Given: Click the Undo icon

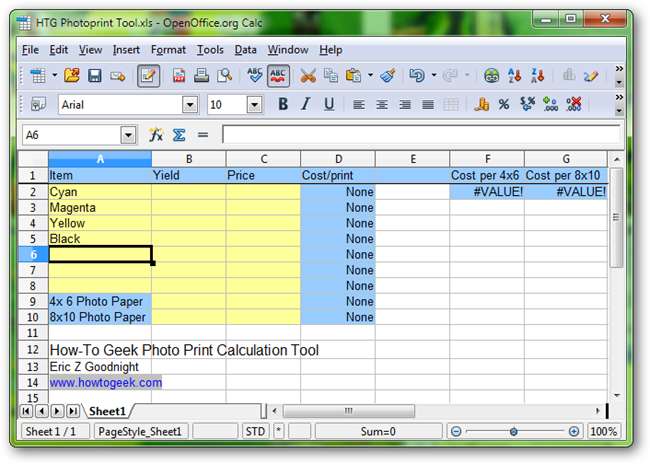Looking at the screenshot, I should click(417, 76).
